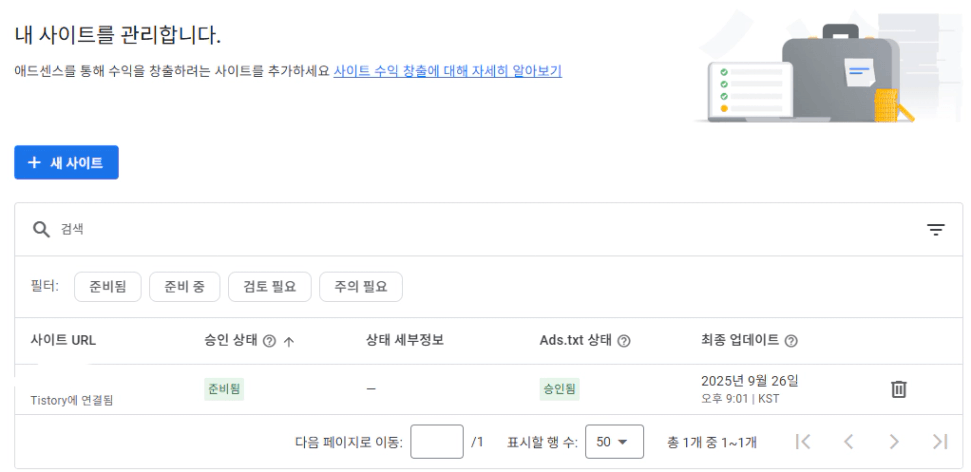Open the rows-per-page 50 dropdown
Image resolution: width=971 pixels, height=472 pixels.
coord(611,441)
